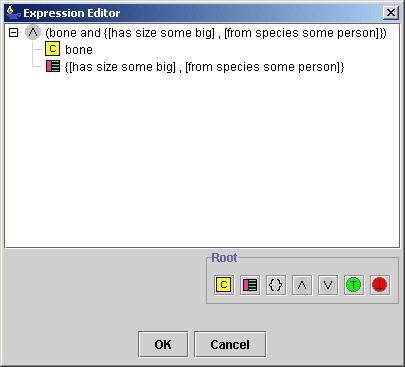Screen dimensions: 405x367
Task: Click the OK button
Action: 163,344
